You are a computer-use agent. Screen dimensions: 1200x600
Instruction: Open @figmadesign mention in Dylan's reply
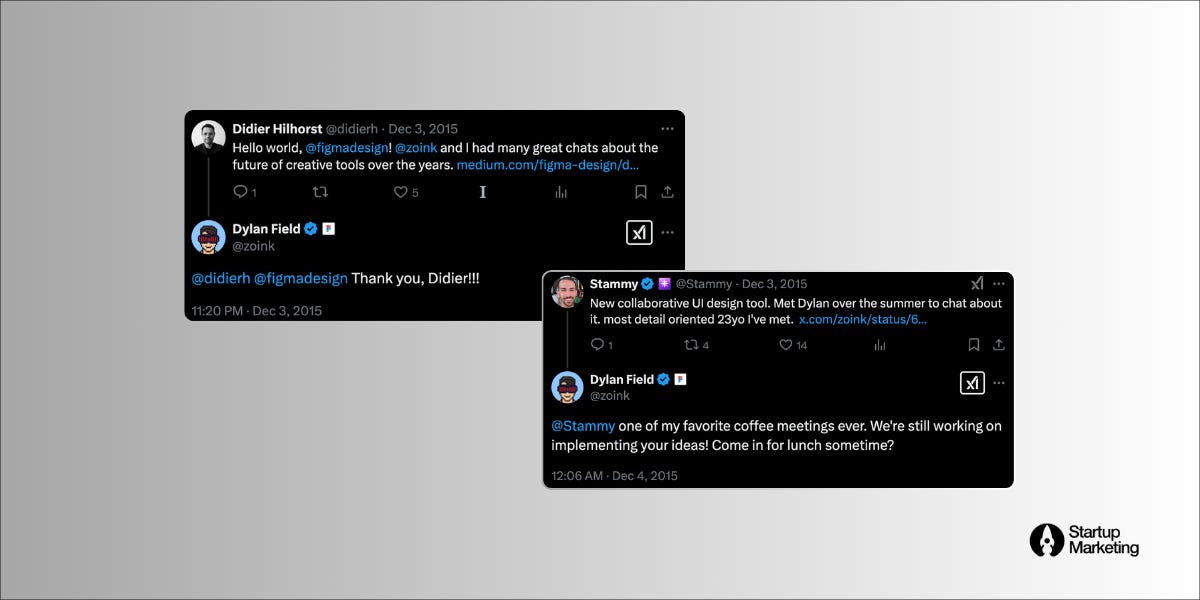tap(301, 278)
